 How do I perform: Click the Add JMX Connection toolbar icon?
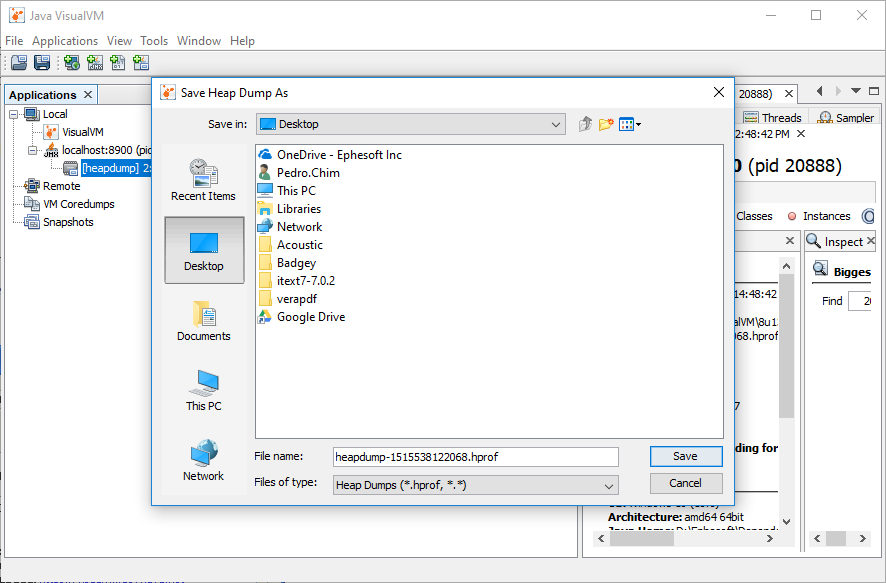point(95,62)
